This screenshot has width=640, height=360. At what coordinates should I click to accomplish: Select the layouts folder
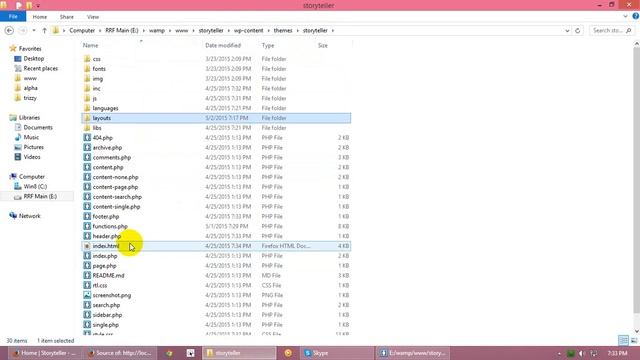coord(216,118)
